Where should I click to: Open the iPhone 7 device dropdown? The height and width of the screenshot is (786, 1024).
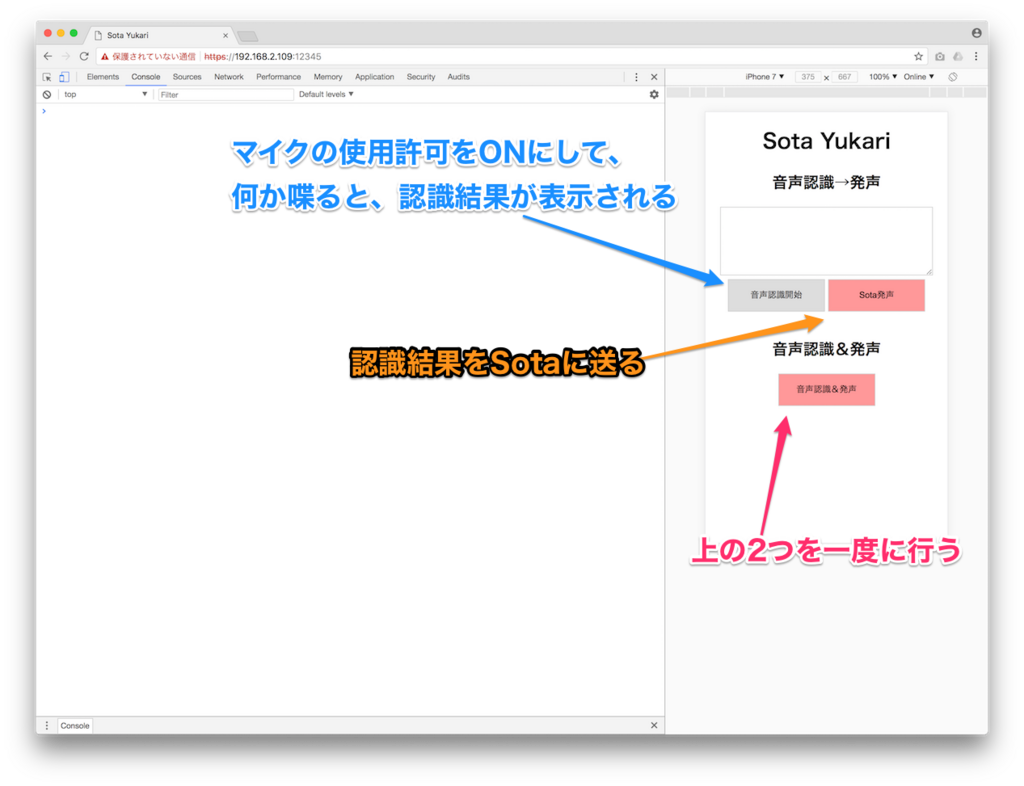(764, 77)
